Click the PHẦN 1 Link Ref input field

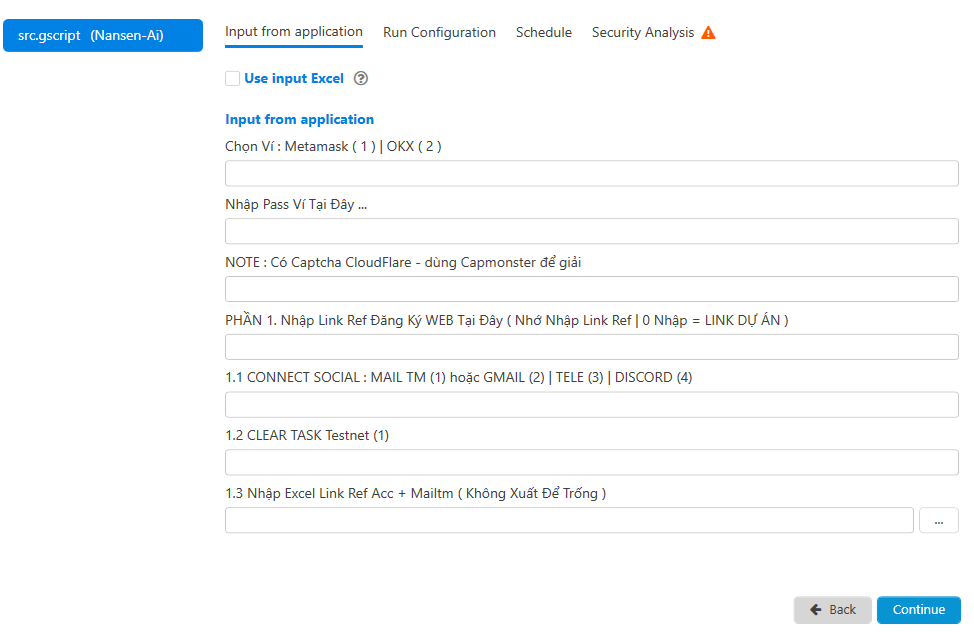(591, 347)
